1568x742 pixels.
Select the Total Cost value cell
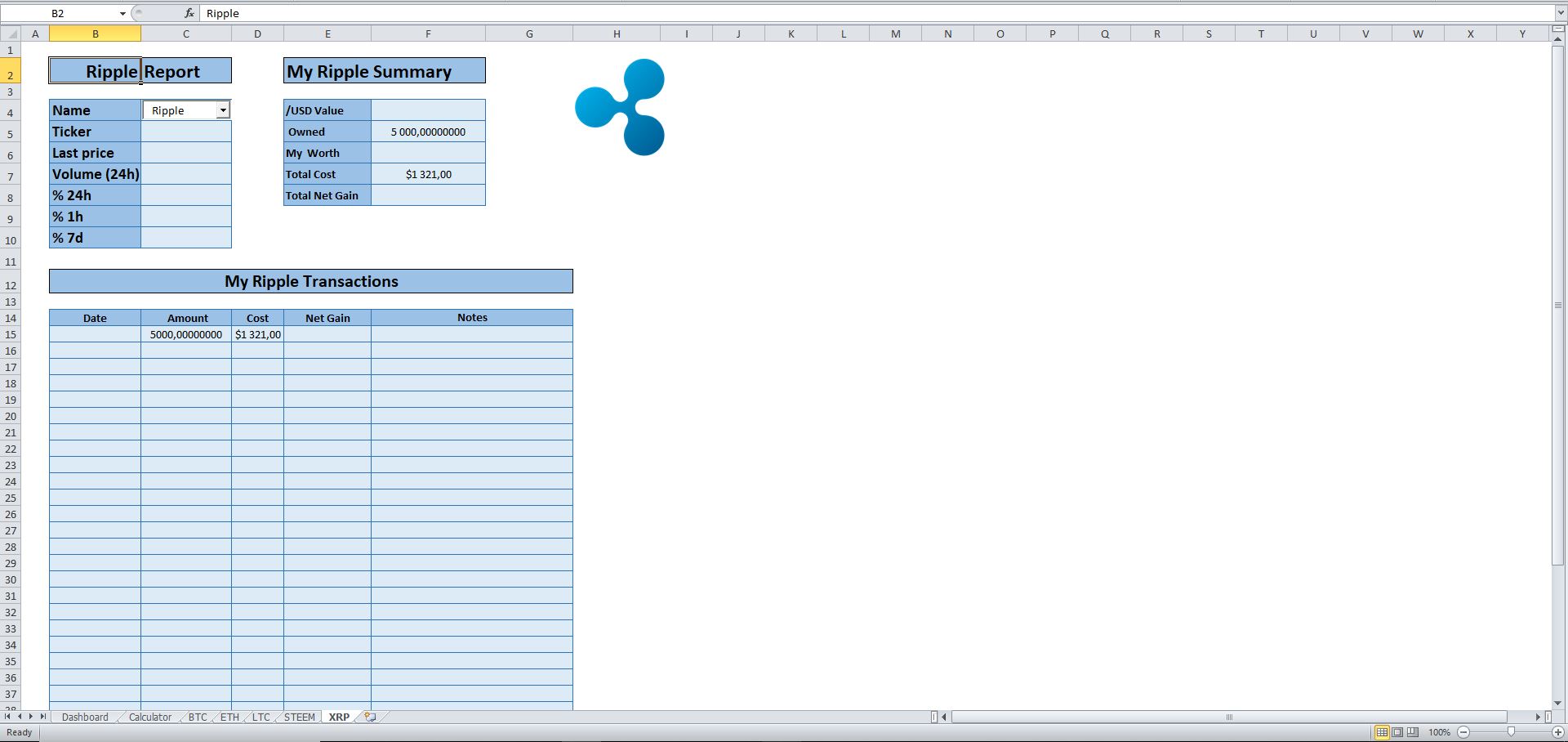[x=428, y=174]
